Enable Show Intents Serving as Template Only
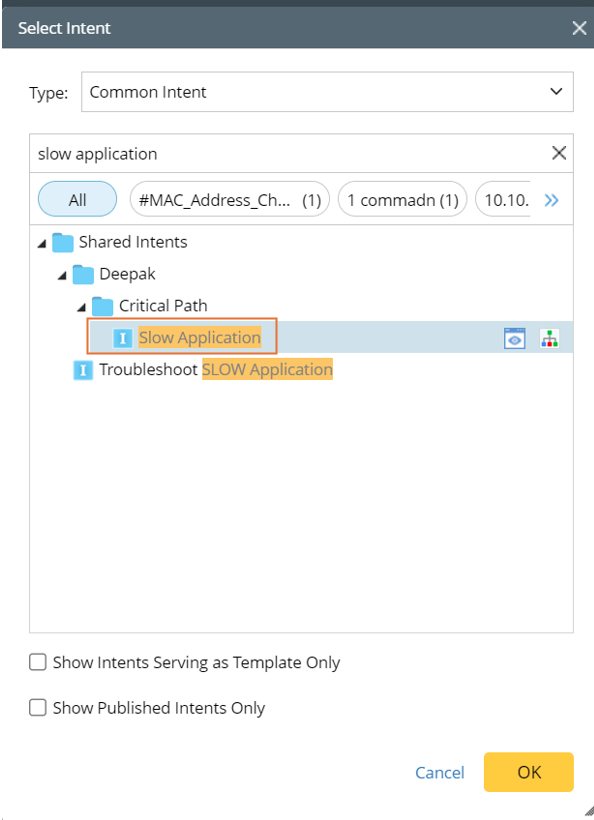 38,662
